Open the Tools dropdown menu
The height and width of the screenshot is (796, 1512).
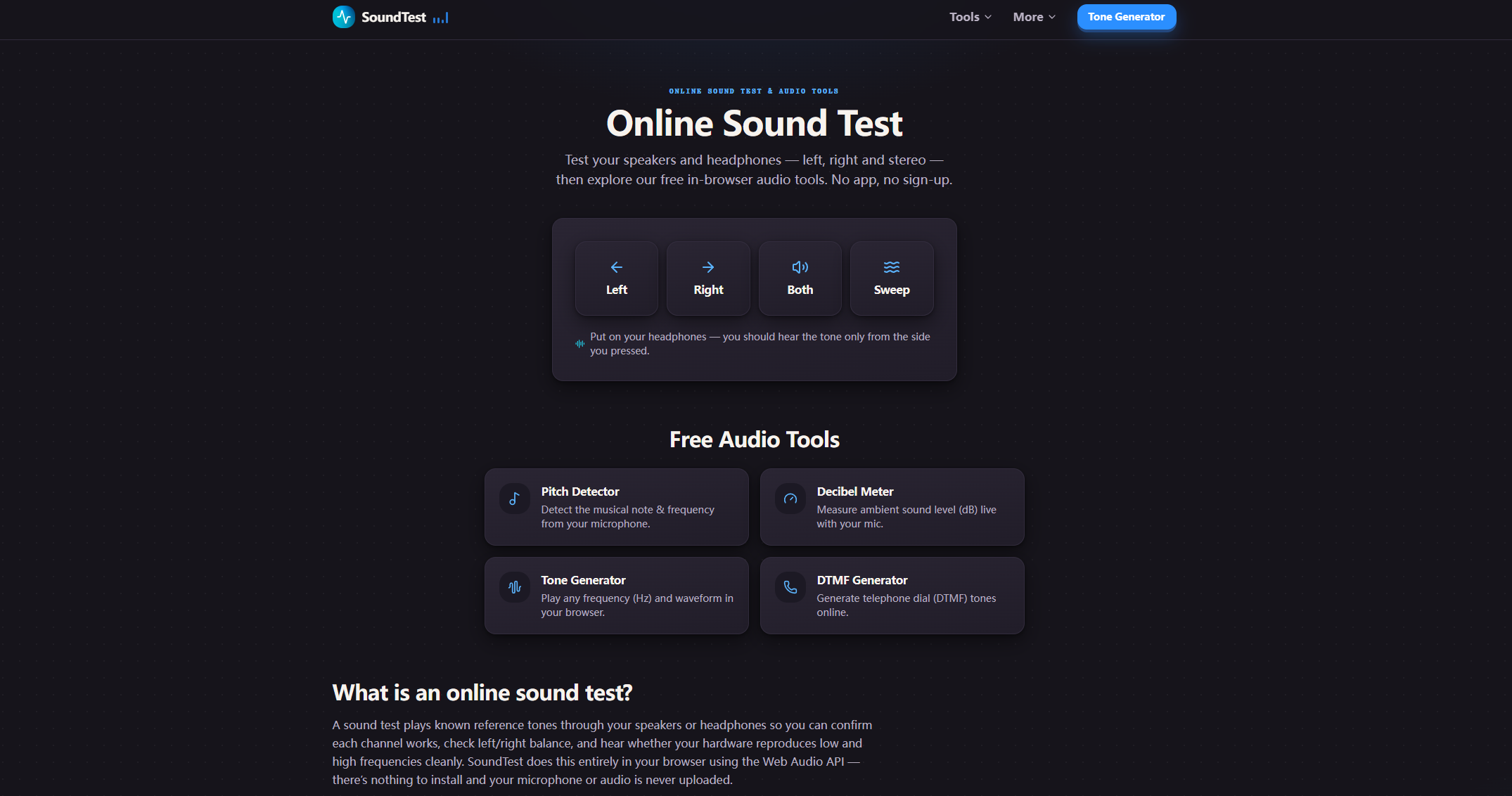click(970, 17)
